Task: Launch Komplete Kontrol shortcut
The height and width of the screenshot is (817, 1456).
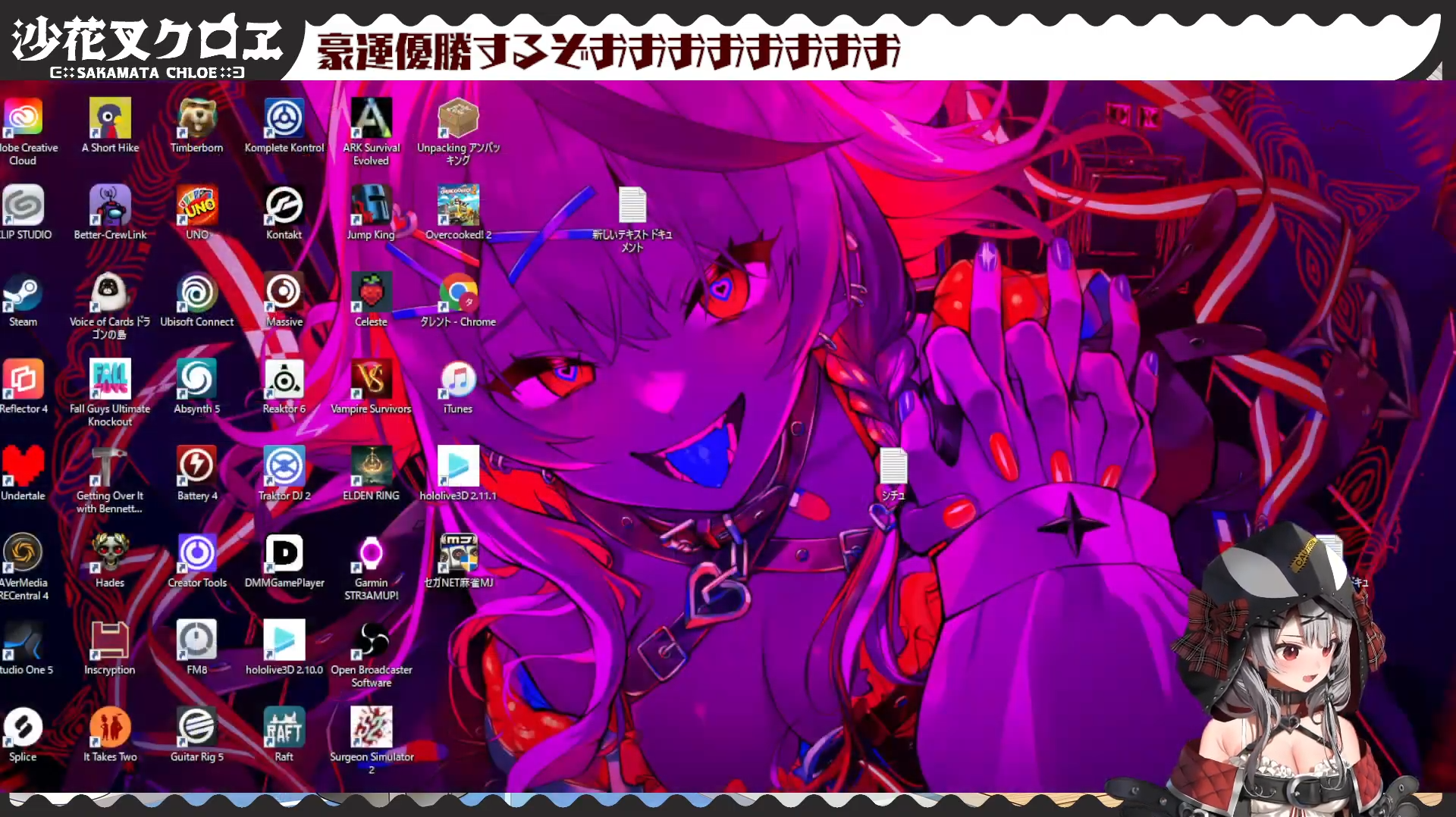Action: pyautogui.click(x=284, y=118)
